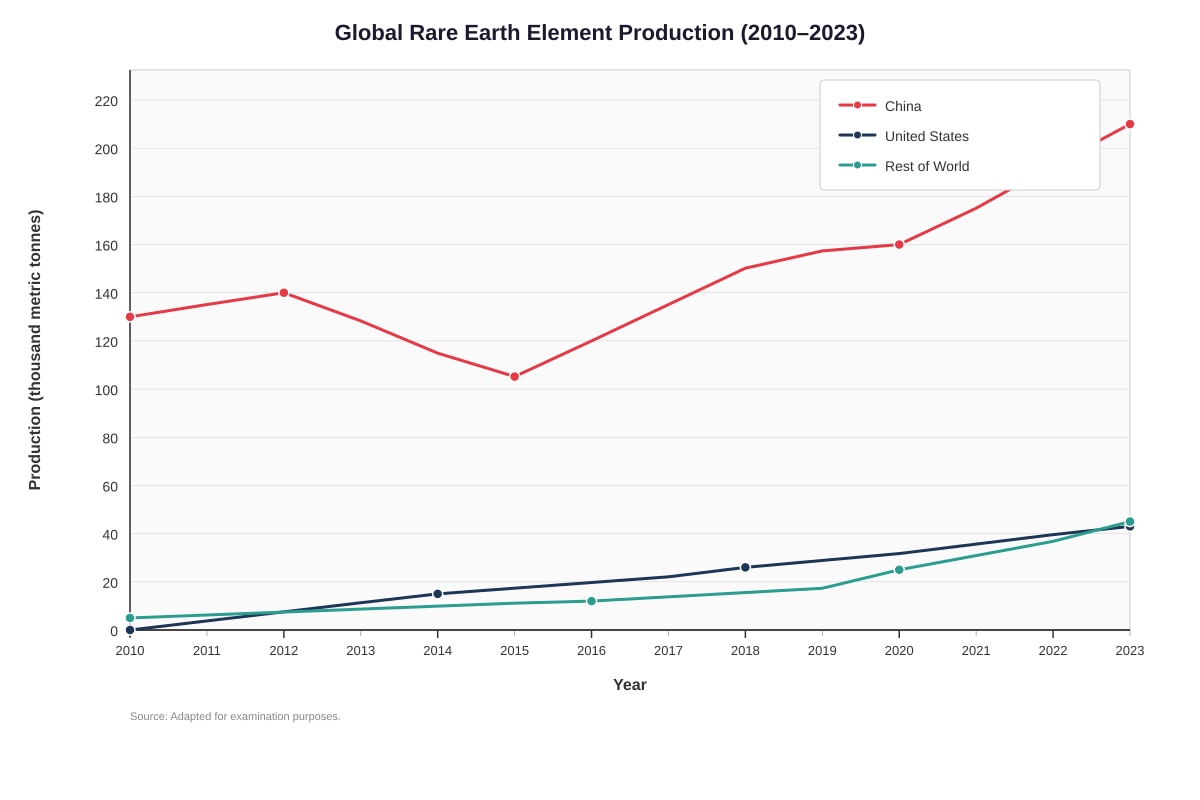Image resolution: width=1200 pixels, height=800 pixels.
Task: Click the teal Rest of World legend marker
Action: 857,165
